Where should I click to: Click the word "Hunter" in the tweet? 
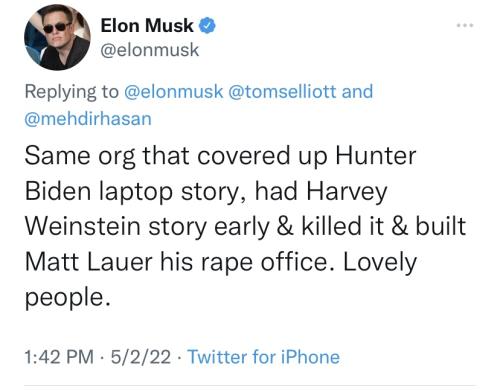click(376, 156)
